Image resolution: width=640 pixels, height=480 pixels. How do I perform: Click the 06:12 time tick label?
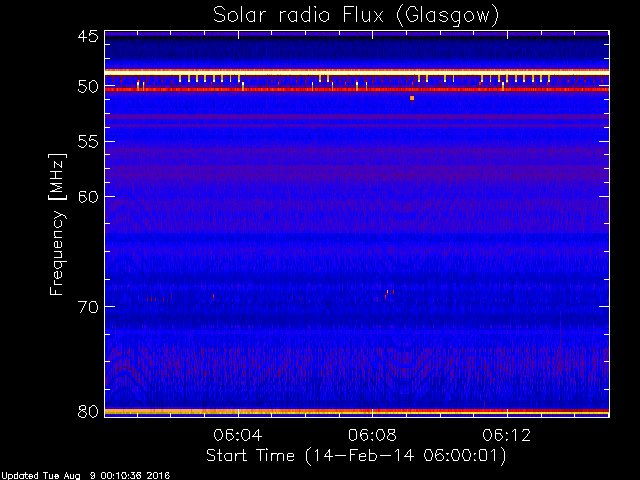coord(507,435)
